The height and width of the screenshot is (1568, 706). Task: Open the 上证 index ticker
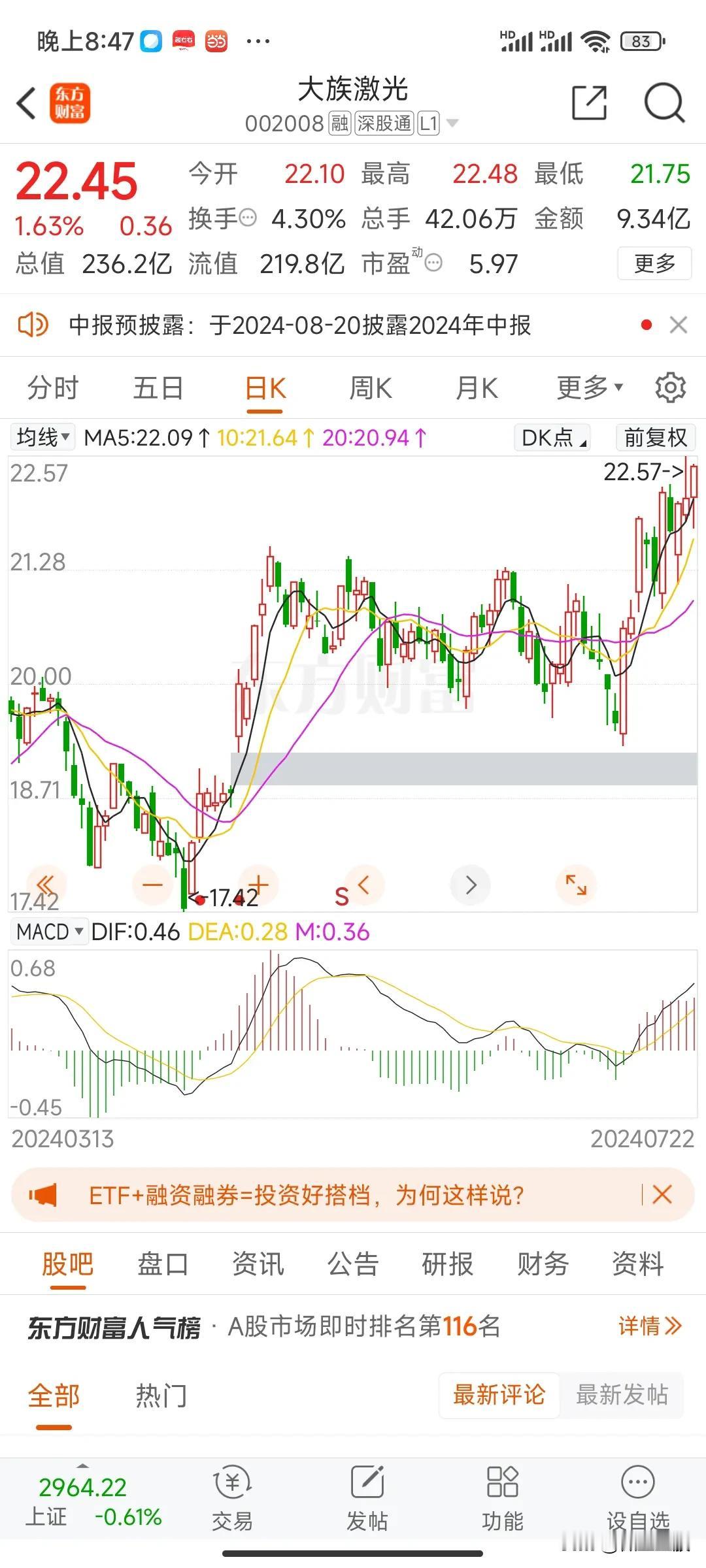click(x=93, y=1502)
